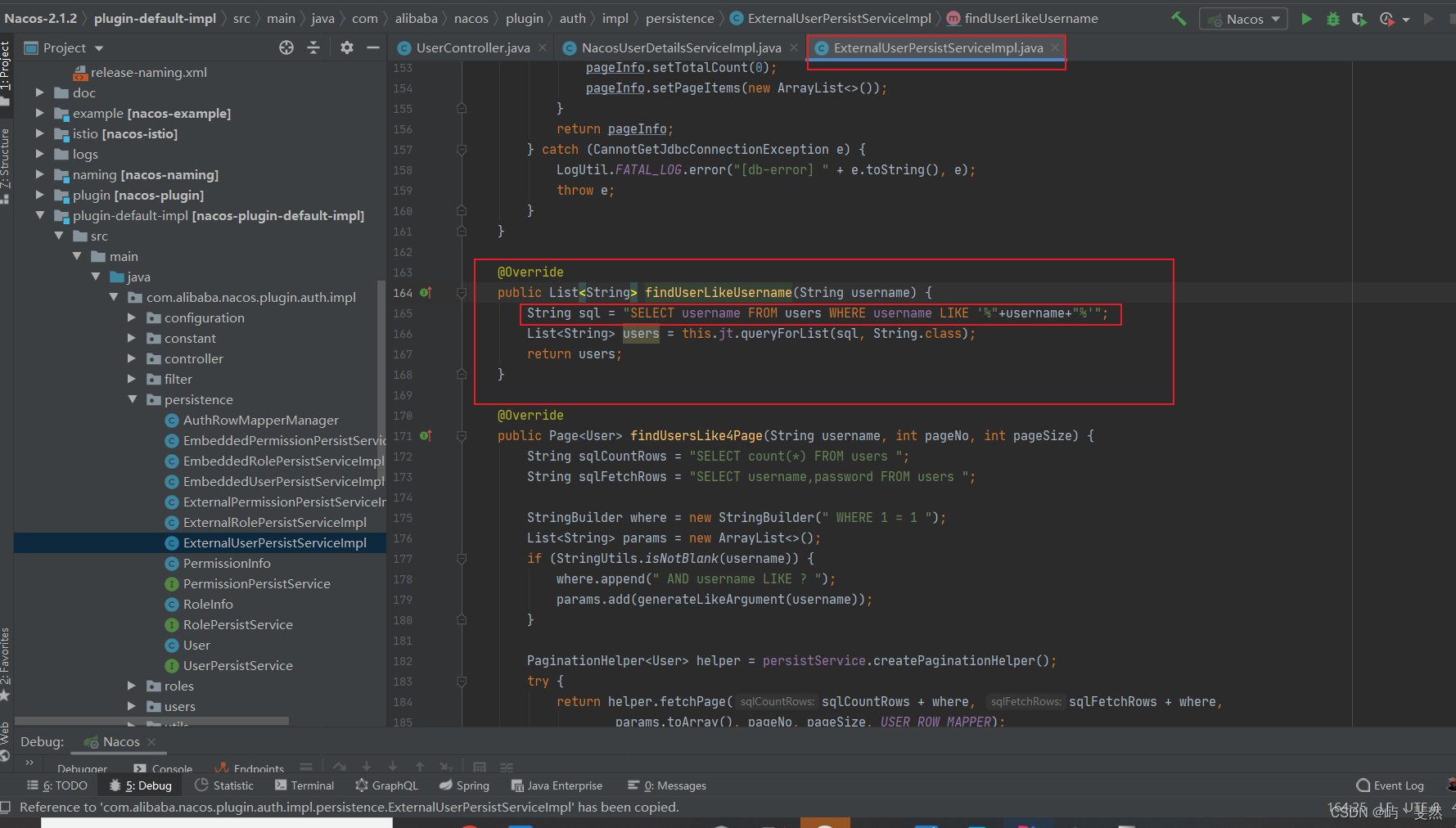Close the UserController.java tab

click(x=543, y=47)
